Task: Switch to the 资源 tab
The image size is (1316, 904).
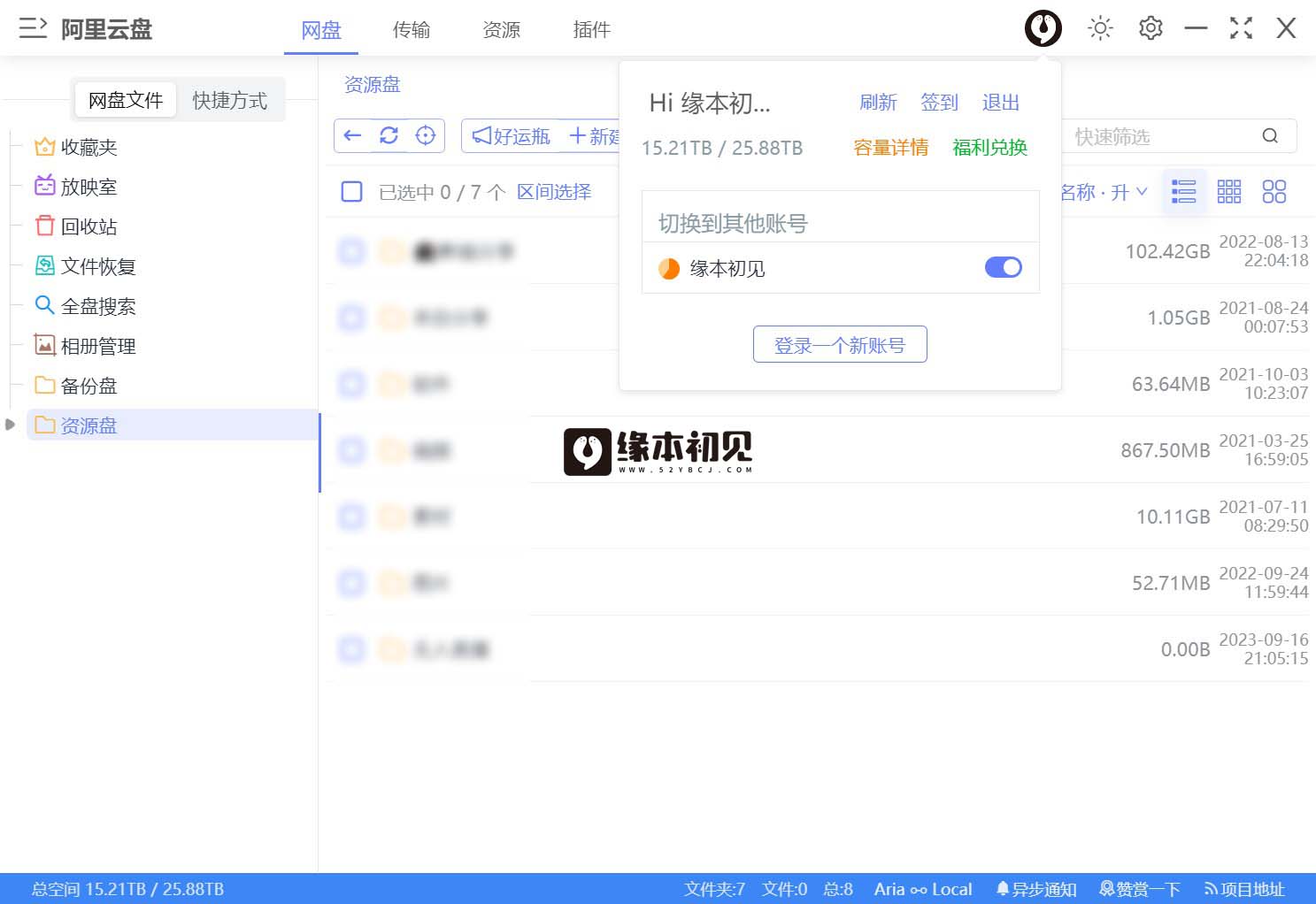Action: pos(502,30)
